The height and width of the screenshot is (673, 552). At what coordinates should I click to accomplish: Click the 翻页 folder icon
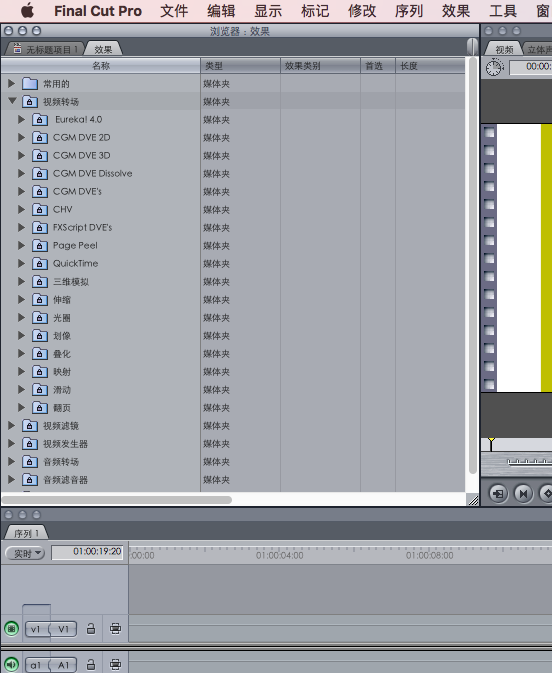40,408
